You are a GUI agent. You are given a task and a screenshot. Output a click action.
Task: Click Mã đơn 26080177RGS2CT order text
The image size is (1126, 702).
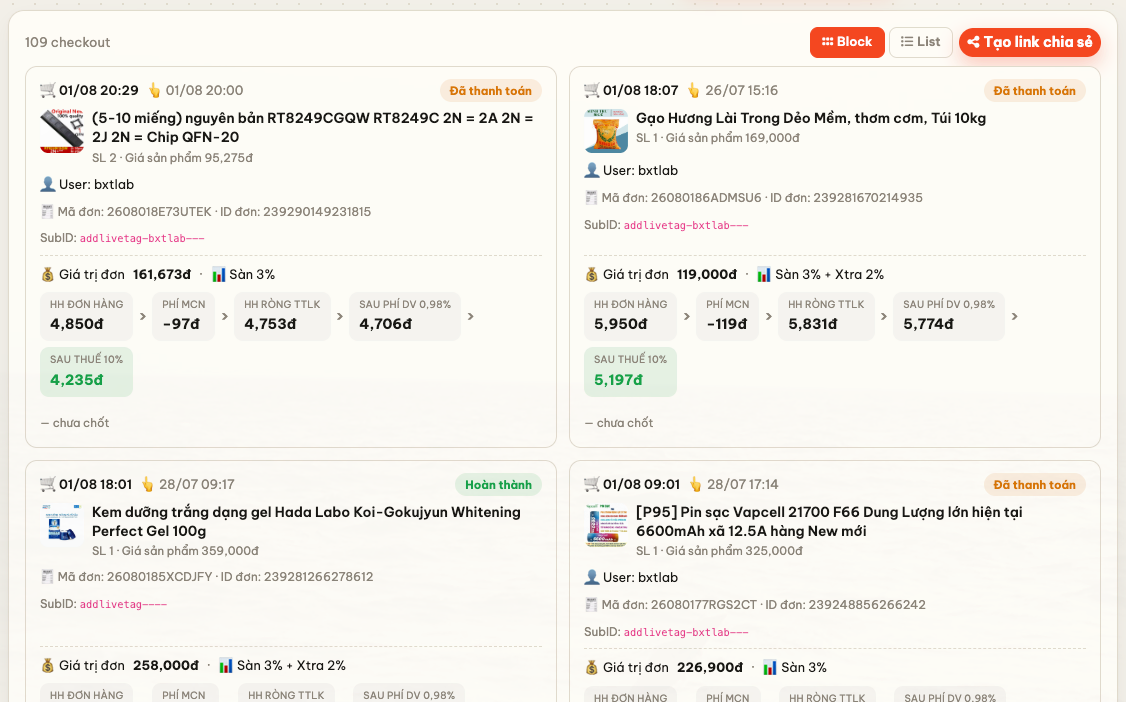tap(679, 605)
